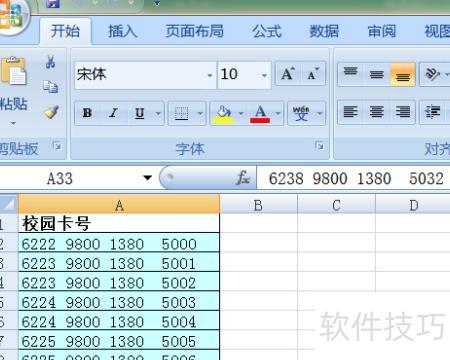Apply the cell borders button
This screenshot has height=360, width=450.
coord(182,113)
